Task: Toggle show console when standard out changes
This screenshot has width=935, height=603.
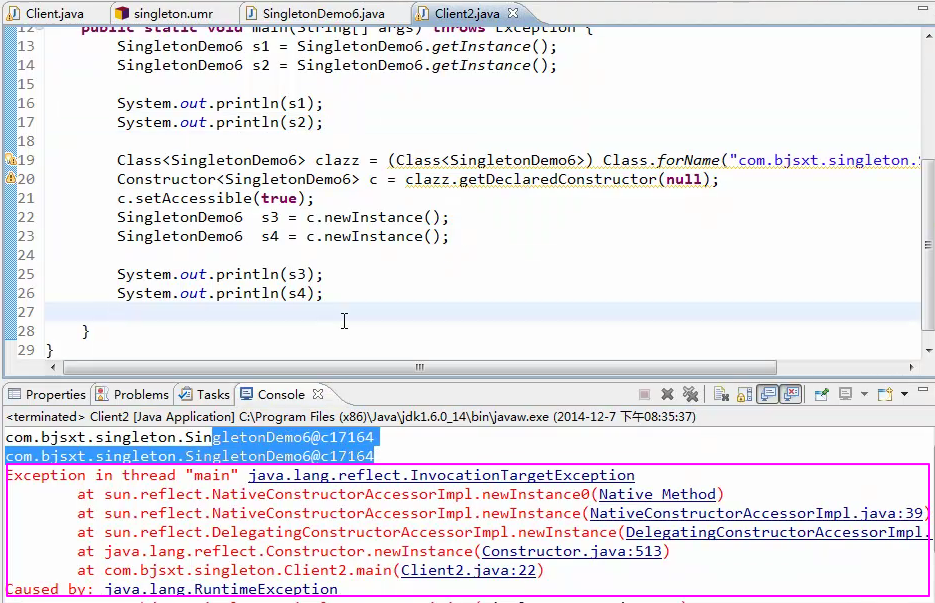Action: (767, 395)
